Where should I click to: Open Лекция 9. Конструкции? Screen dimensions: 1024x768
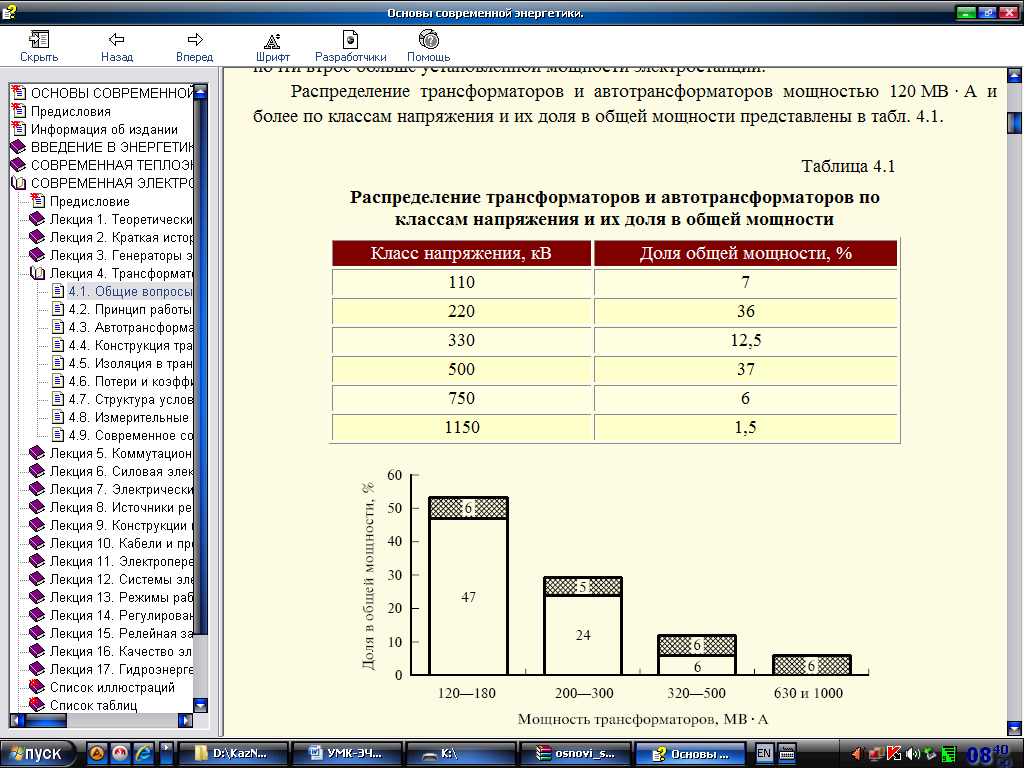coord(121,525)
